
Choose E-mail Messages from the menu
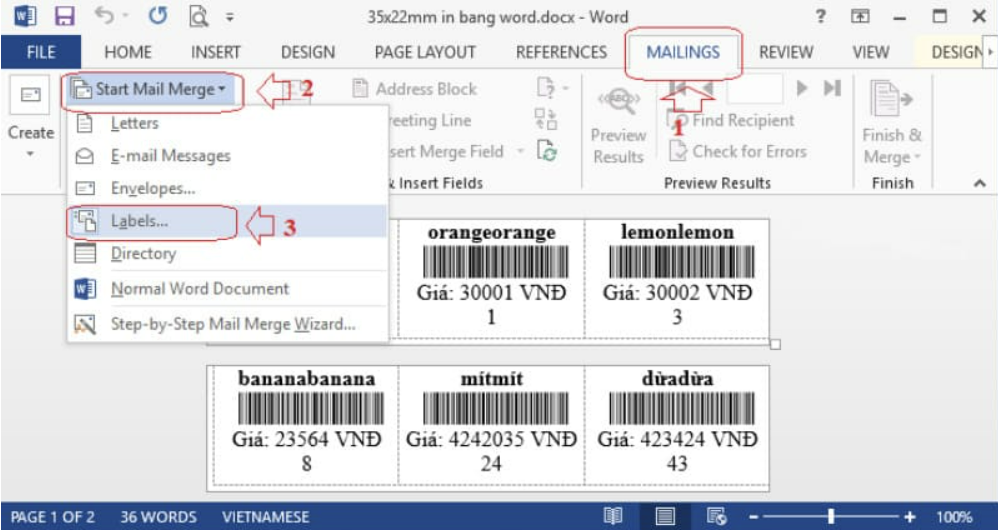(228, 156)
